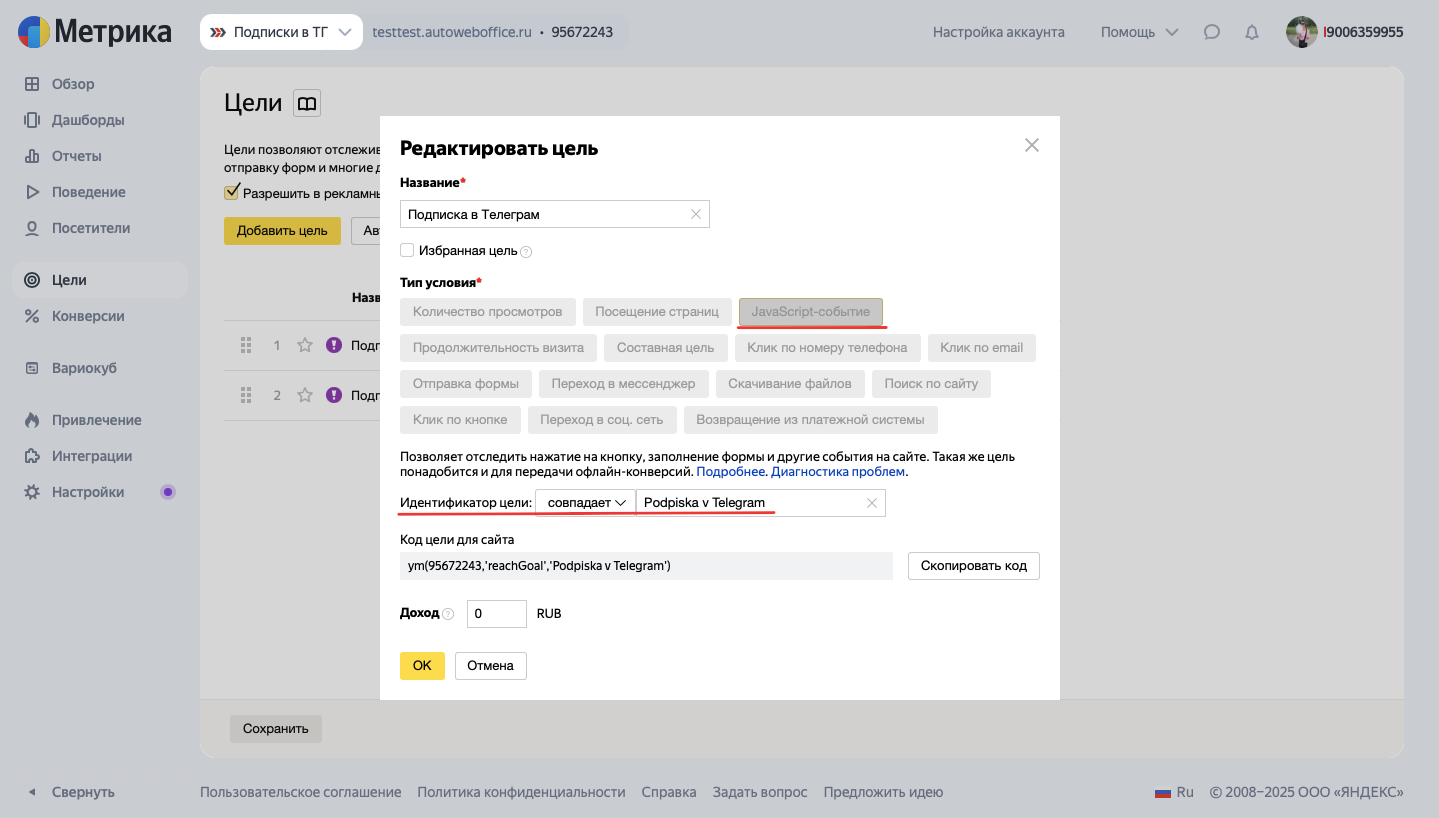Click the counter address testtest.autoweboffice.ru
This screenshot has width=1439, height=818.
[x=451, y=32]
